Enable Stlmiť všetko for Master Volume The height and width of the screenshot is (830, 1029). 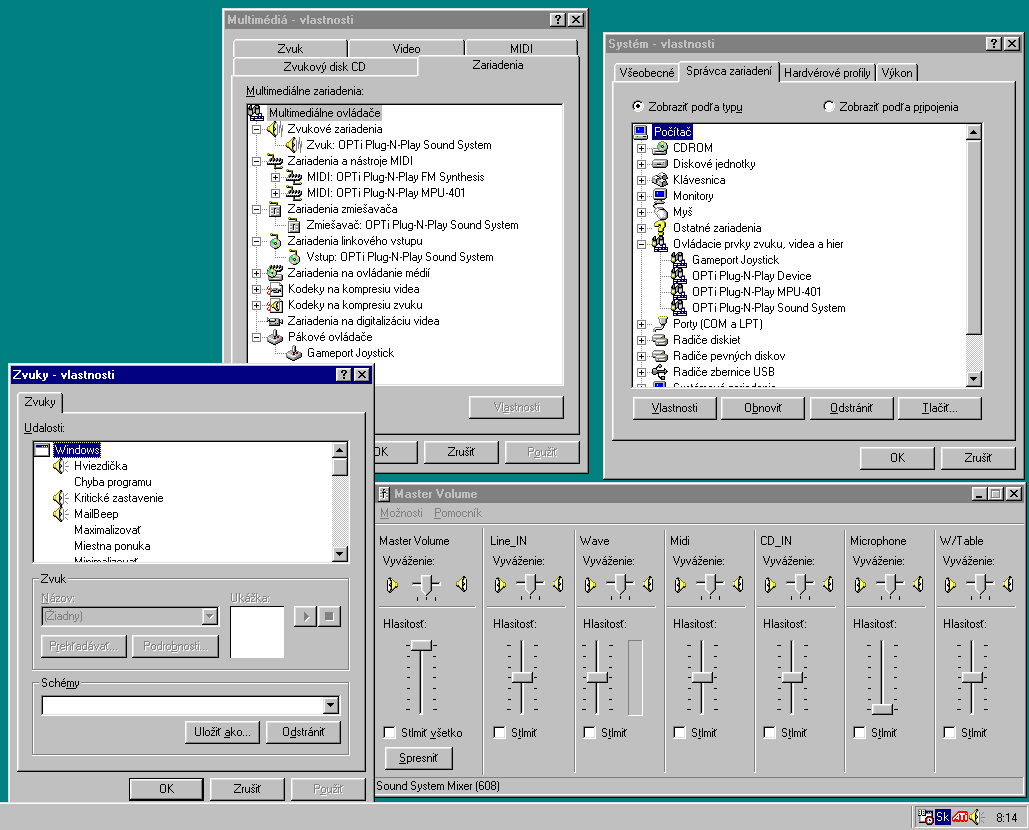pyautogui.click(x=390, y=732)
